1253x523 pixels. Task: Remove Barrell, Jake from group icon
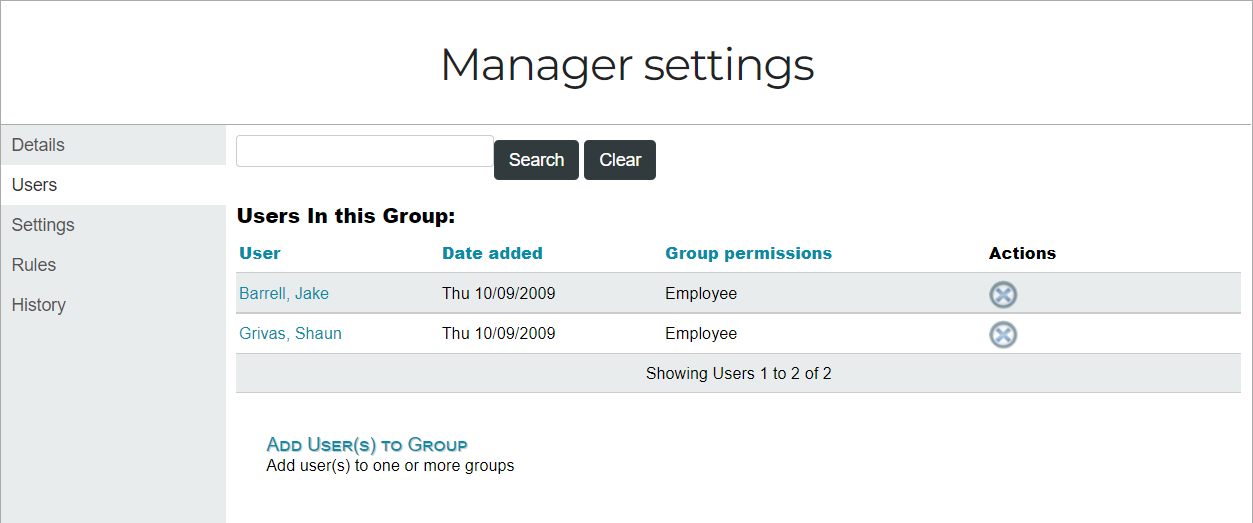(x=1003, y=294)
